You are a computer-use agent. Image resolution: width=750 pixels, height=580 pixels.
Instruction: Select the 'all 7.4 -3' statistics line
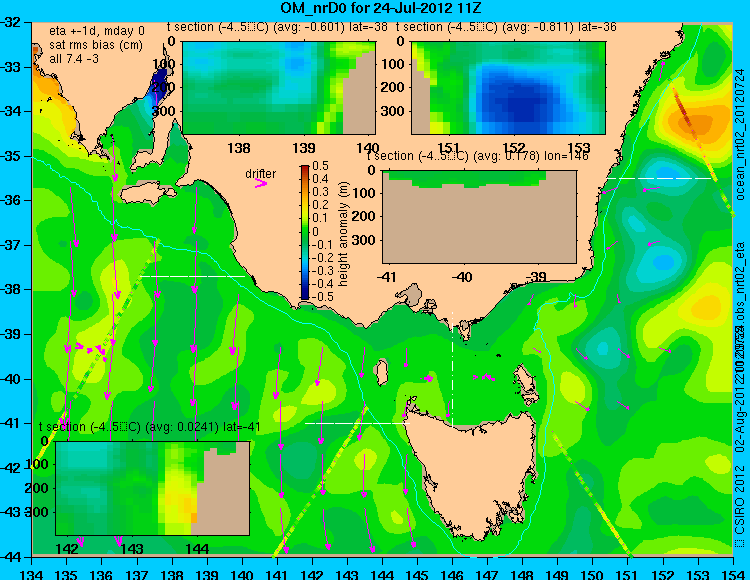pos(74,58)
